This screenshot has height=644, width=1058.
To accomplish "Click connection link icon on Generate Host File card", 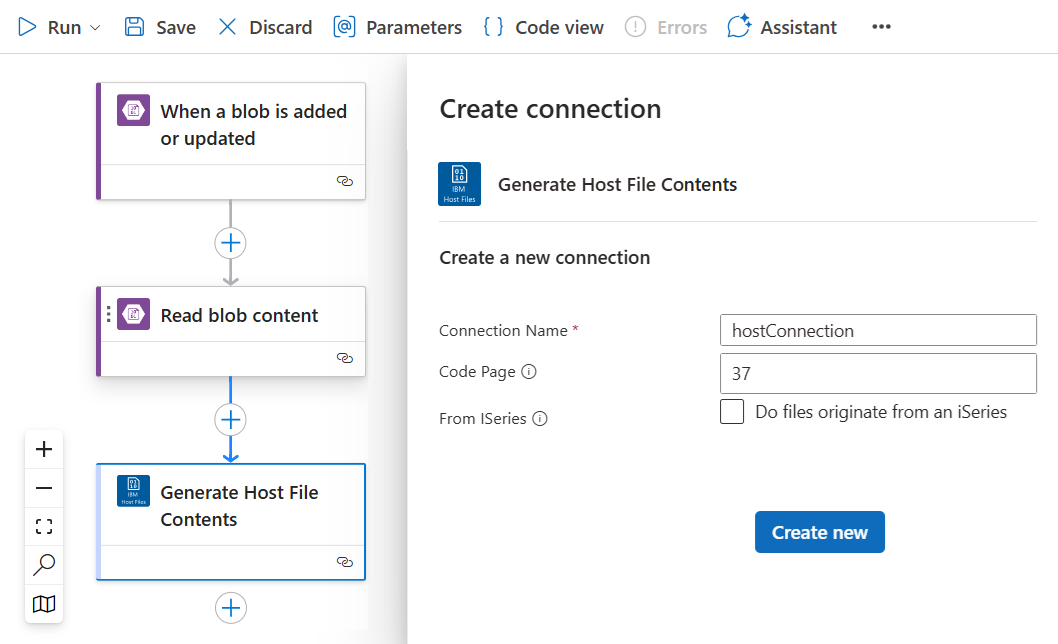I will click(345, 562).
